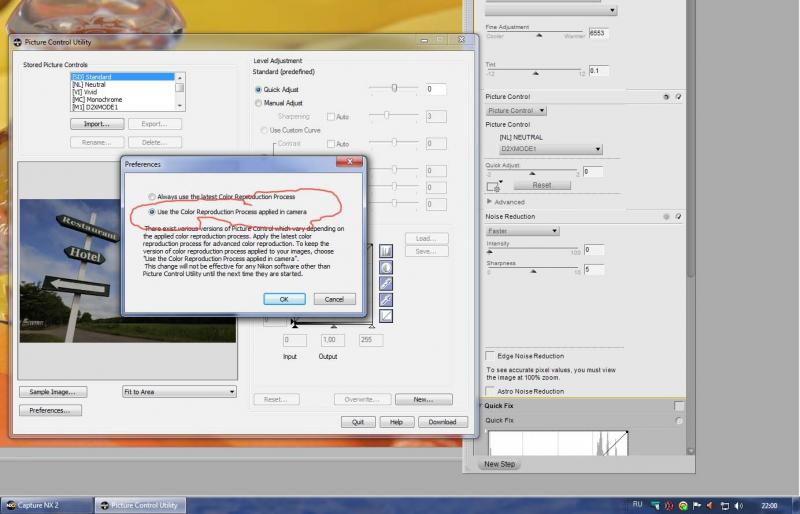This screenshot has height=514, width=800.
Task: Click the Preferences... button
Action: (50, 410)
